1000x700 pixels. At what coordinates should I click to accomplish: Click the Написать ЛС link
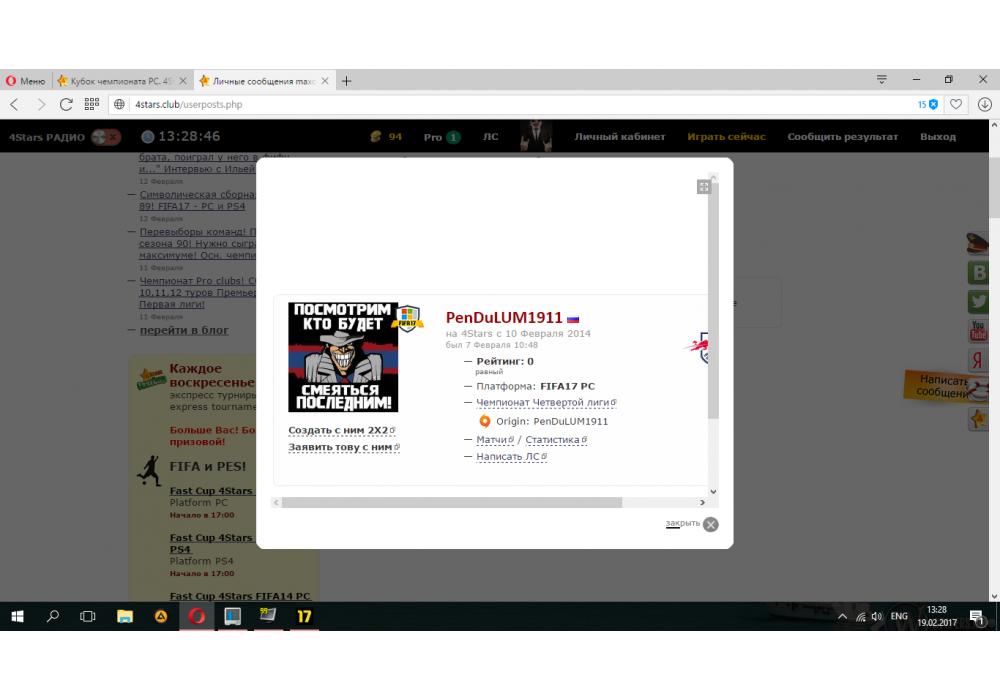click(x=508, y=457)
